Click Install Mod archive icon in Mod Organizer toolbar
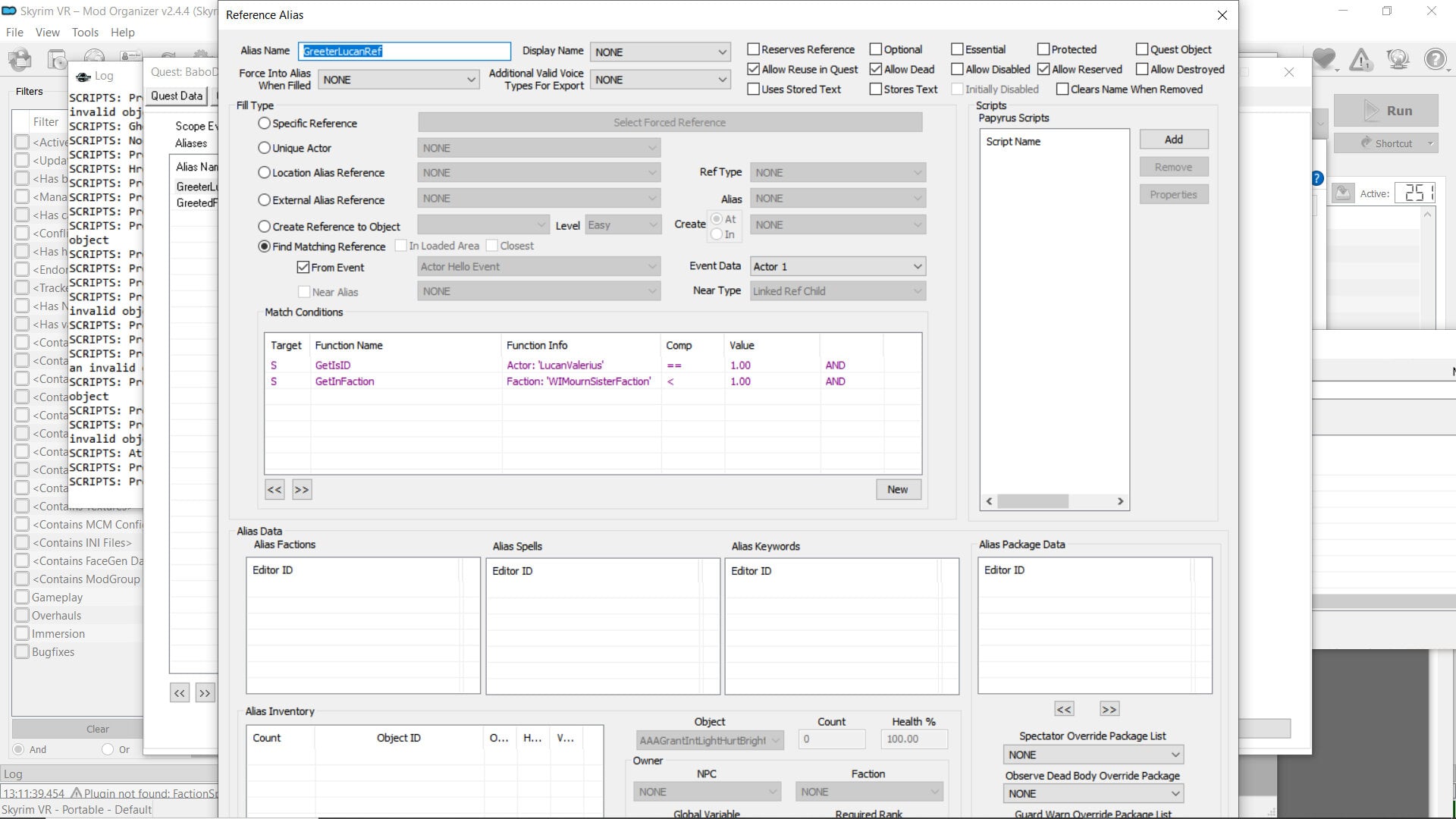 (x=57, y=59)
